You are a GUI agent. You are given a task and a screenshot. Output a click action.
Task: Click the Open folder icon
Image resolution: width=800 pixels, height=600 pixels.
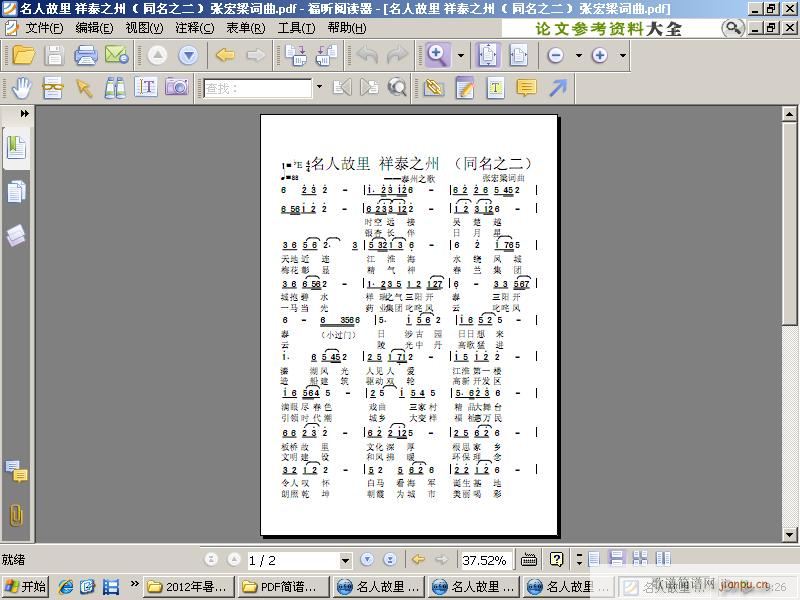(22, 56)
